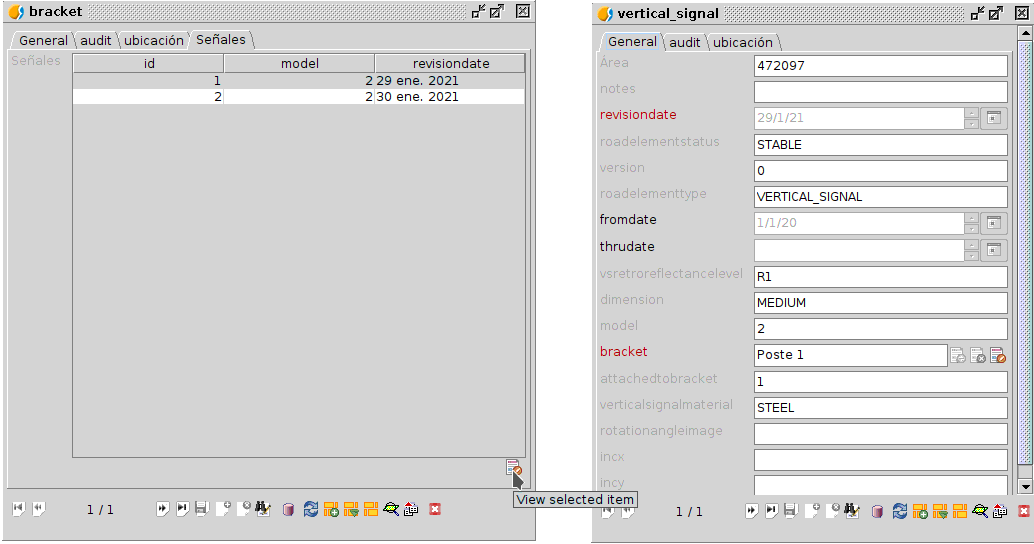The height and width of the screenshot is (544, 1034).
Task: Open calendar picker for thrudate
Action: point(994,250)
